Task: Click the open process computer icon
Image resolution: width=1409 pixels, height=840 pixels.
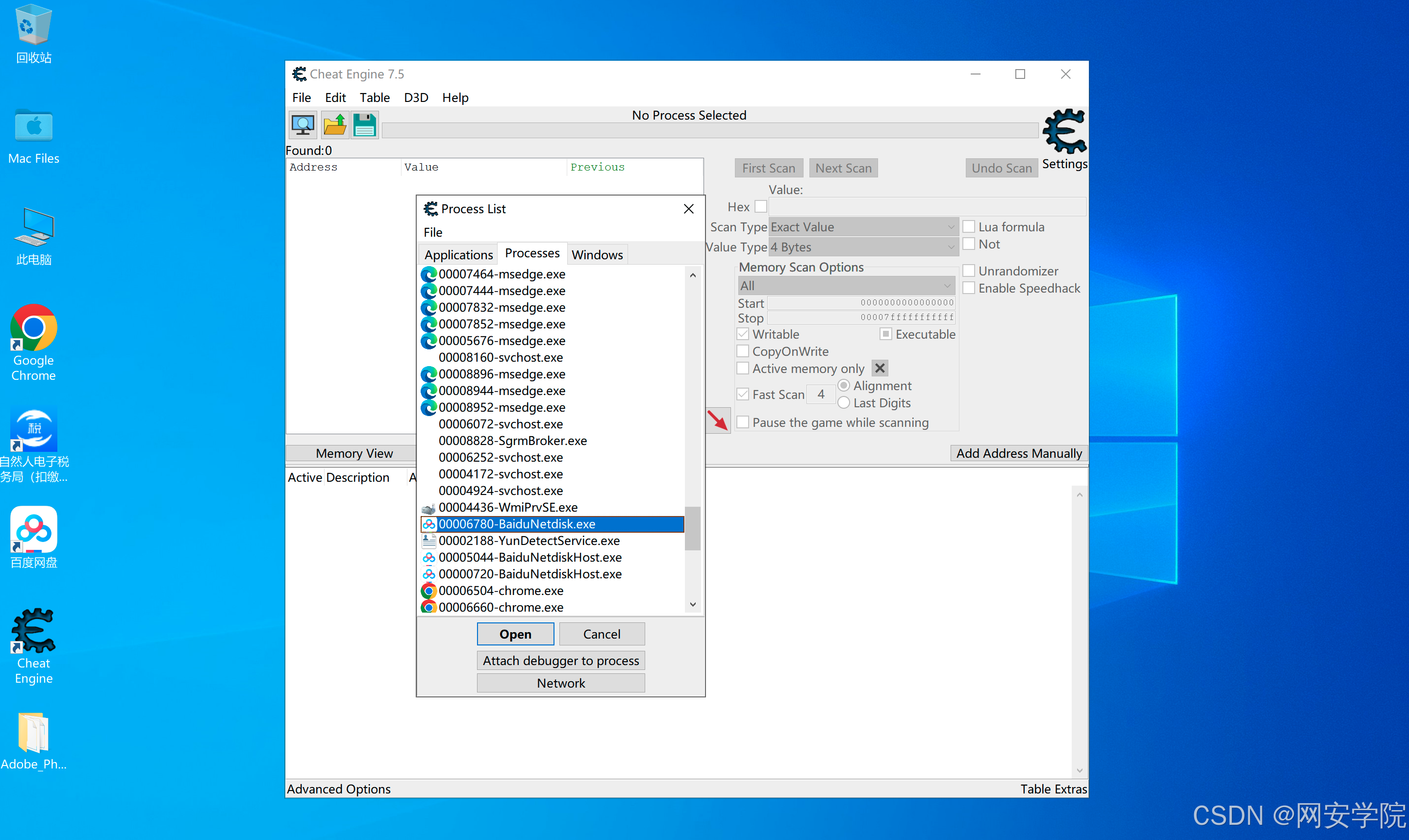Action: (303, 125)
